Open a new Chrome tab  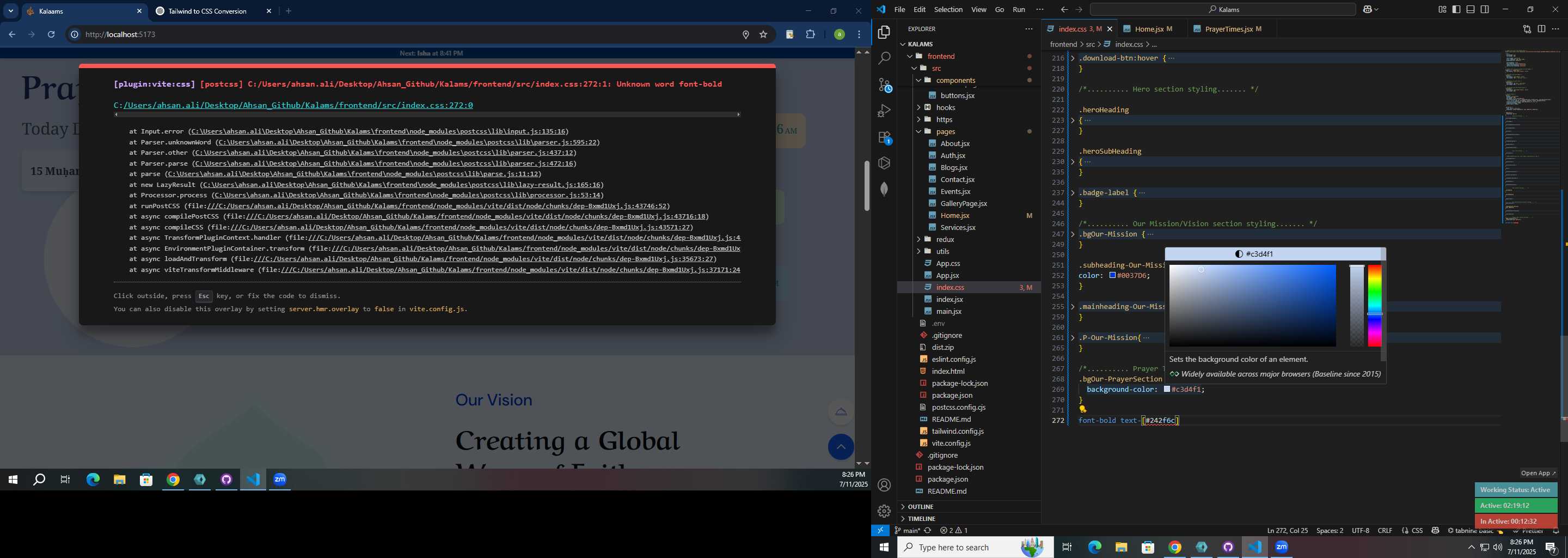tap(289, 11)
